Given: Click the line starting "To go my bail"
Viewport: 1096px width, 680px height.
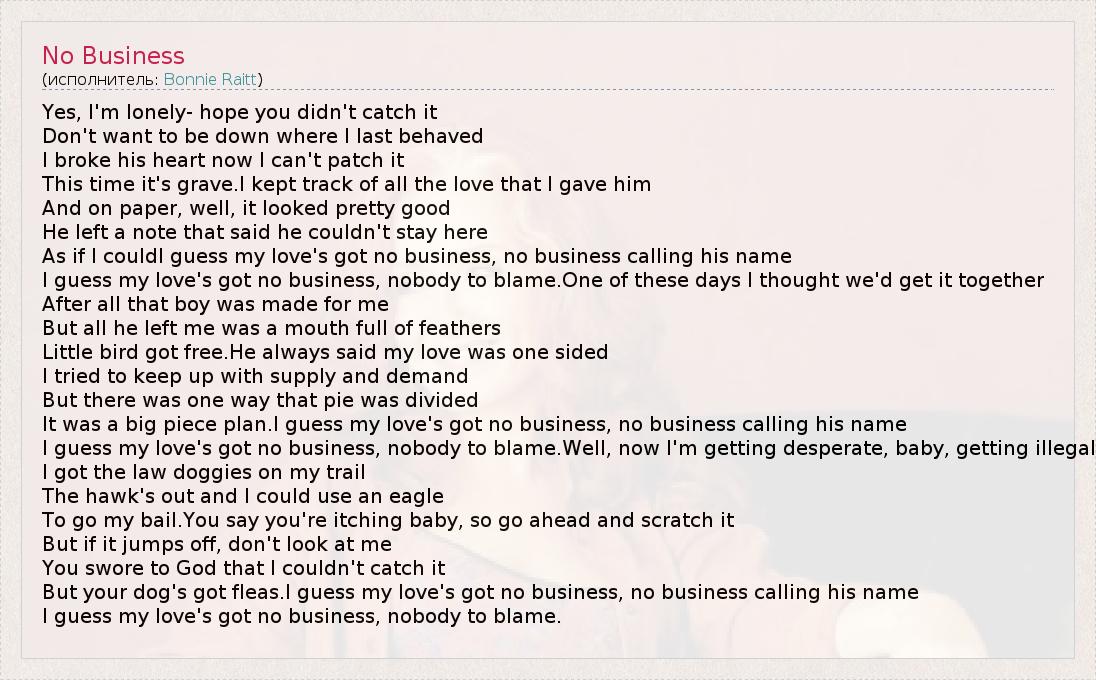Looking at the screenshot, I should 388,520.
